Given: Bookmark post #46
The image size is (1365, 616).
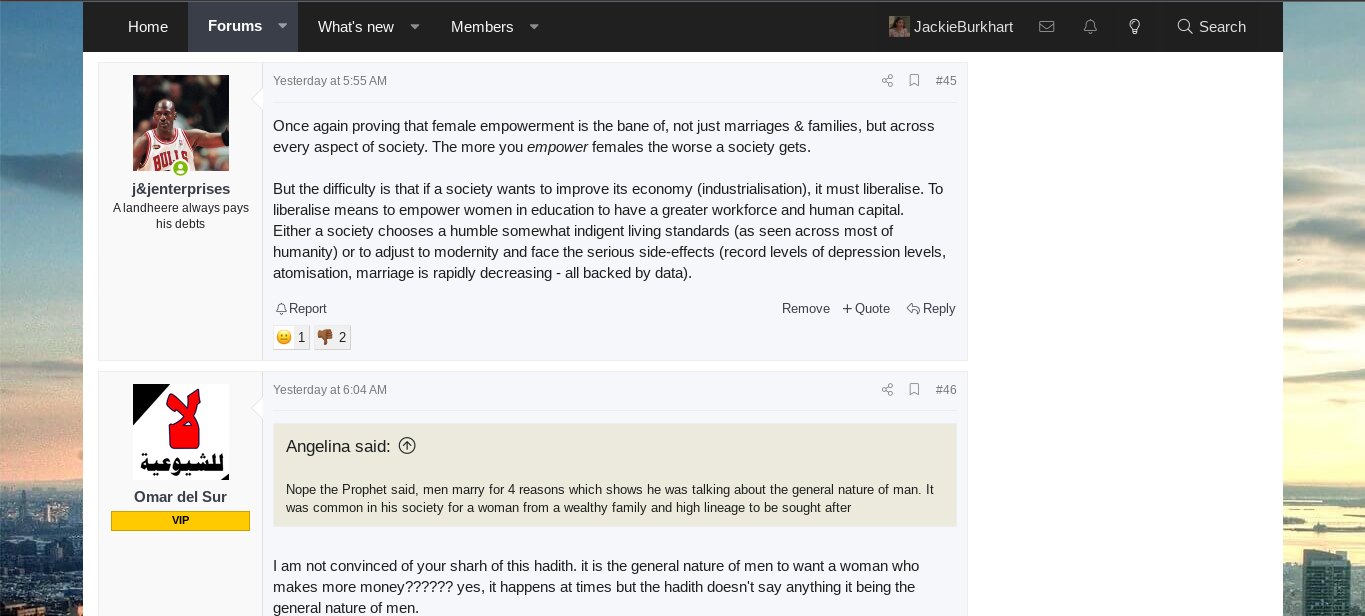Looking at the screenshot, I should pyautogui.click(x=914, y=390).
